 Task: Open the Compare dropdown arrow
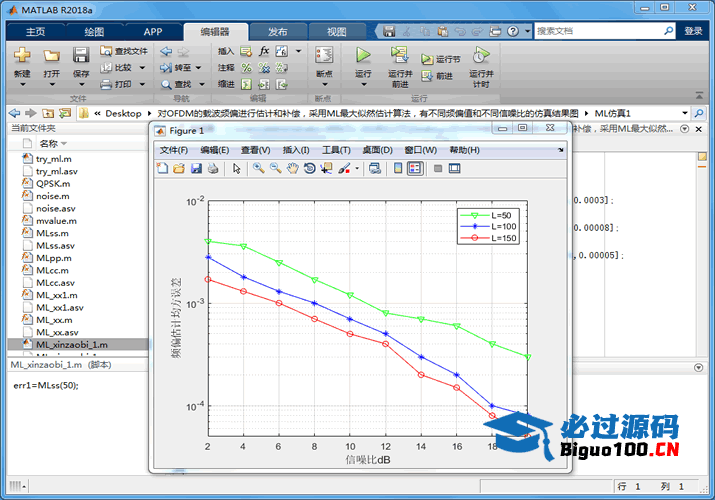142,68
